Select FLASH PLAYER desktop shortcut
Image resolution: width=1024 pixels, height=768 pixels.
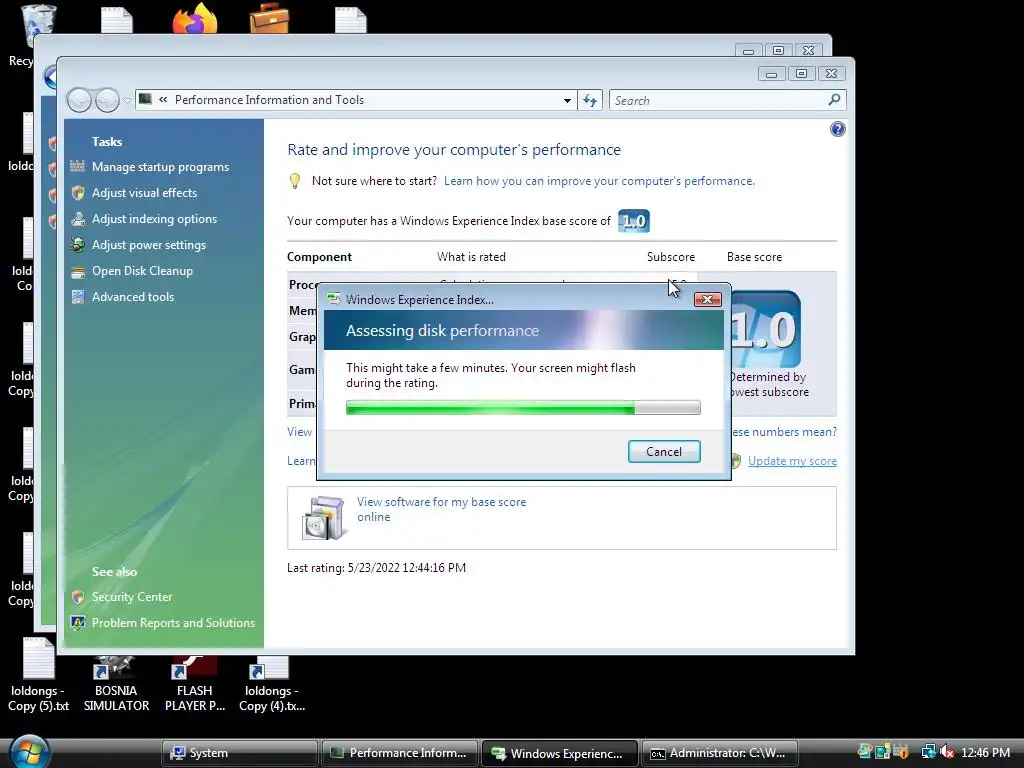click(x=195, y=684)
